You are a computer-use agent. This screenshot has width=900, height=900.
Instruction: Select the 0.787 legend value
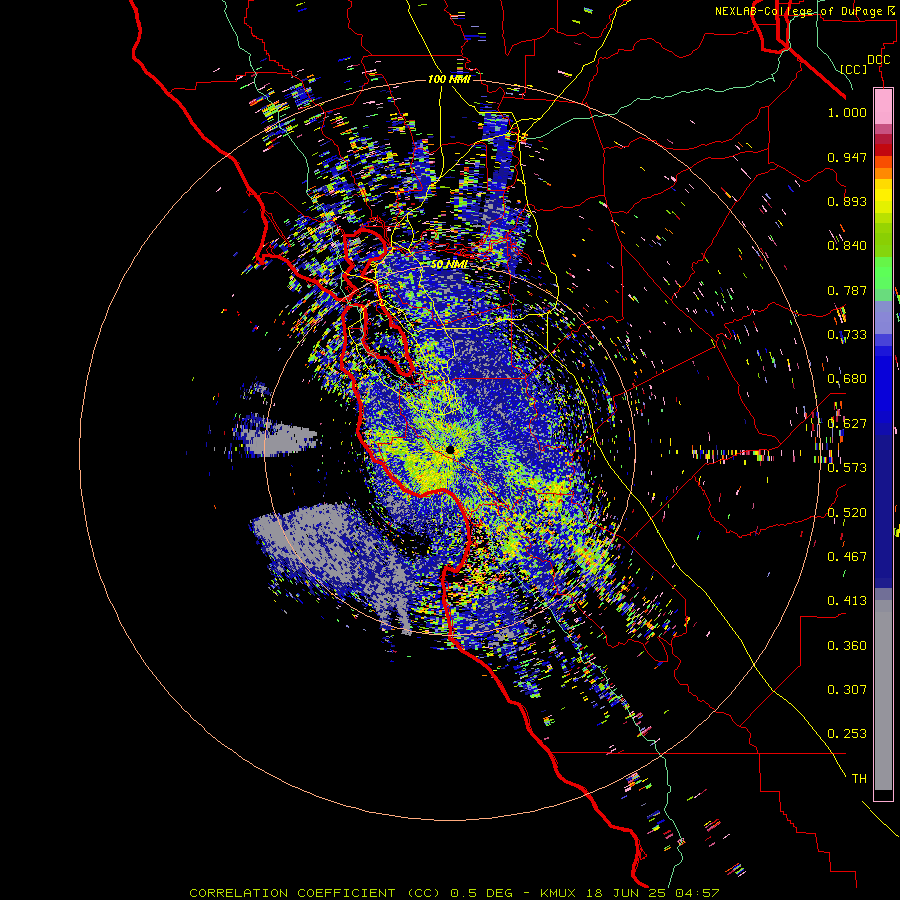pos(847,290)
